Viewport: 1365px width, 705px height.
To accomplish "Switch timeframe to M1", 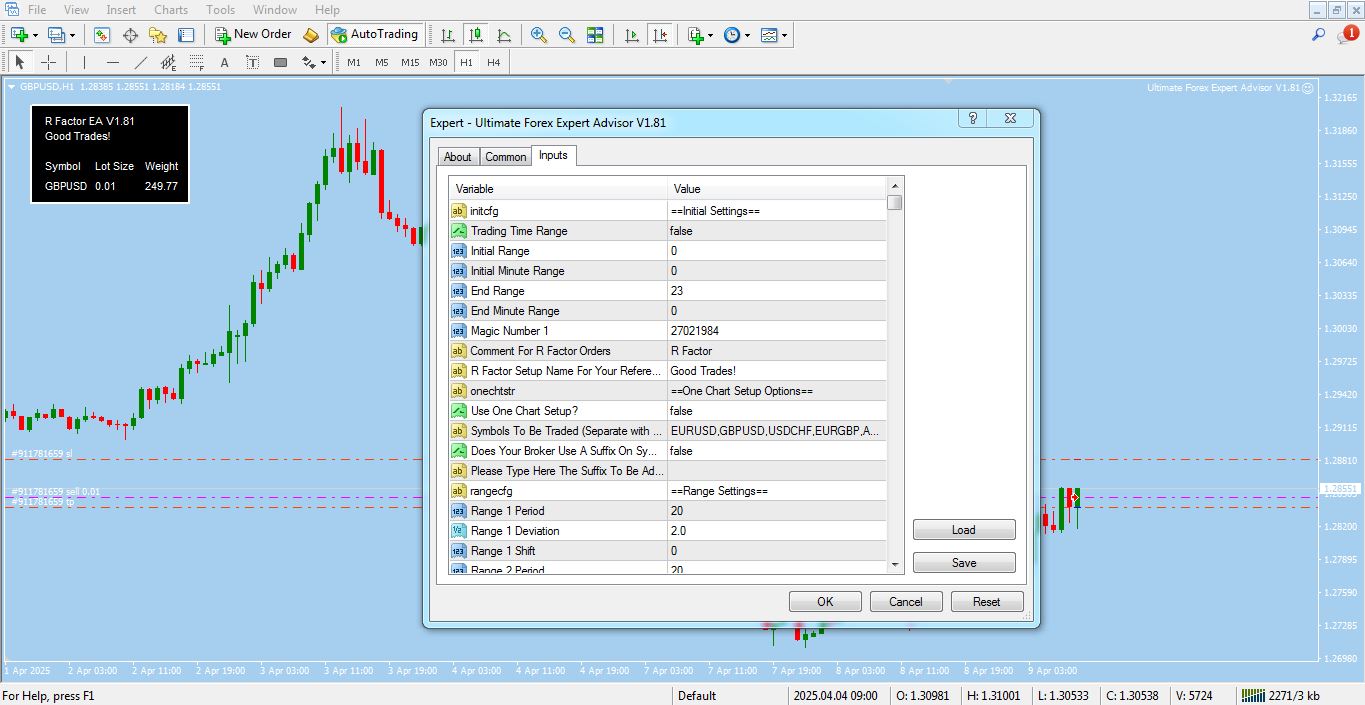I will [x=354, y=62].
